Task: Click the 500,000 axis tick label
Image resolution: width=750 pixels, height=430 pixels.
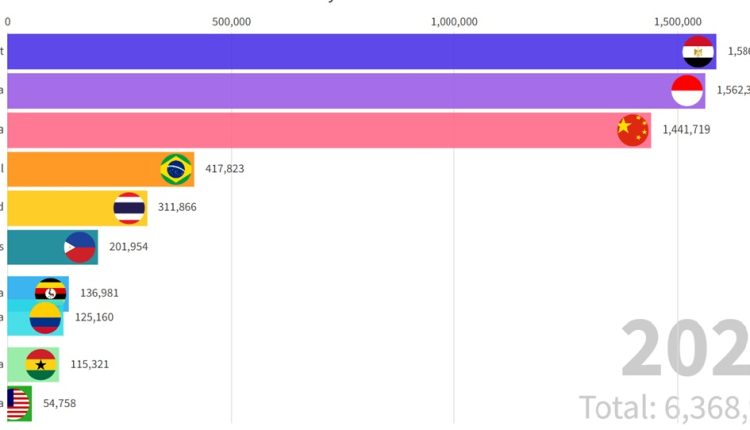Action: click(231, 21)
